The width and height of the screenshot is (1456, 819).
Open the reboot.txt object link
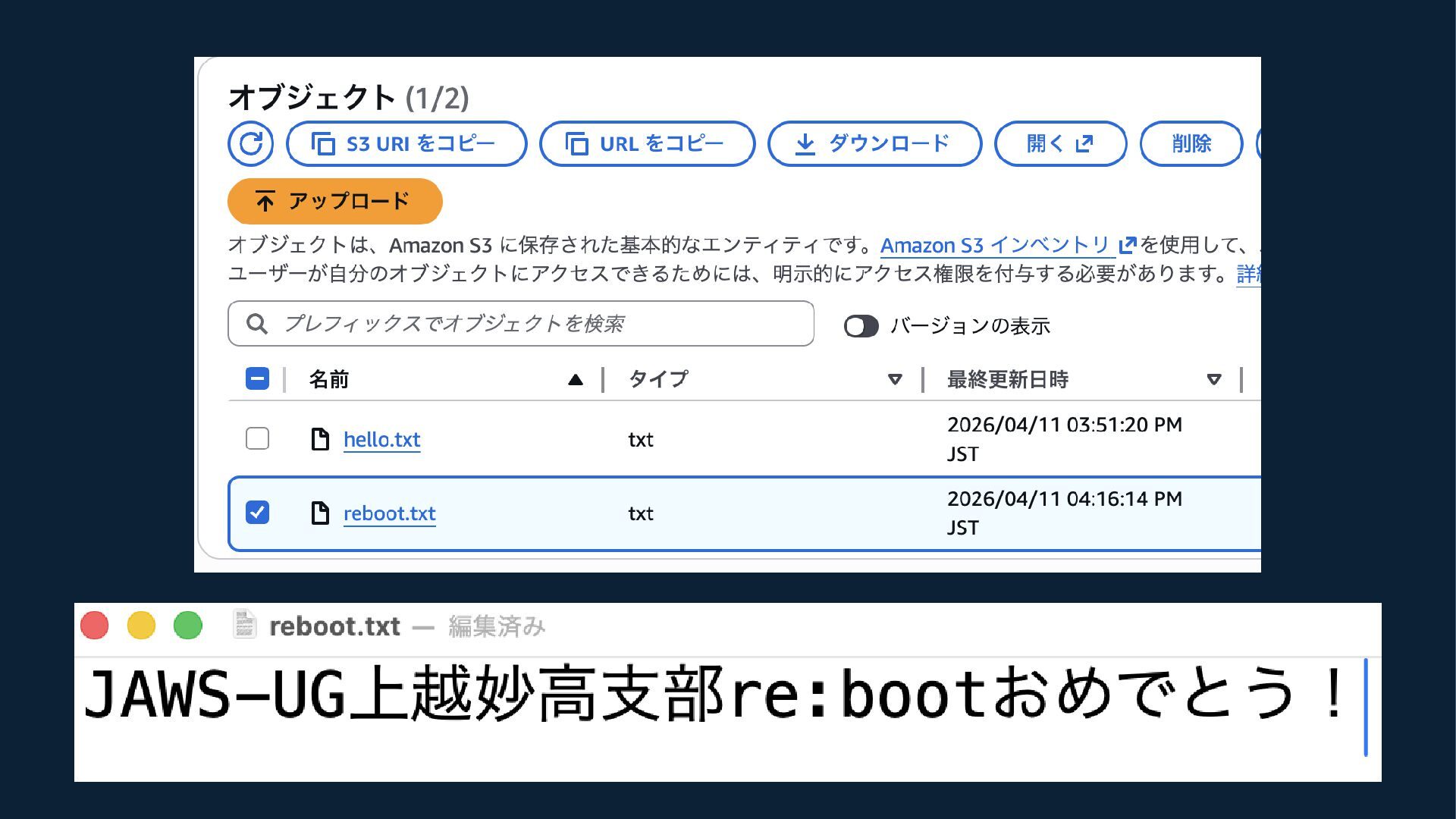[x=389, y=513]
